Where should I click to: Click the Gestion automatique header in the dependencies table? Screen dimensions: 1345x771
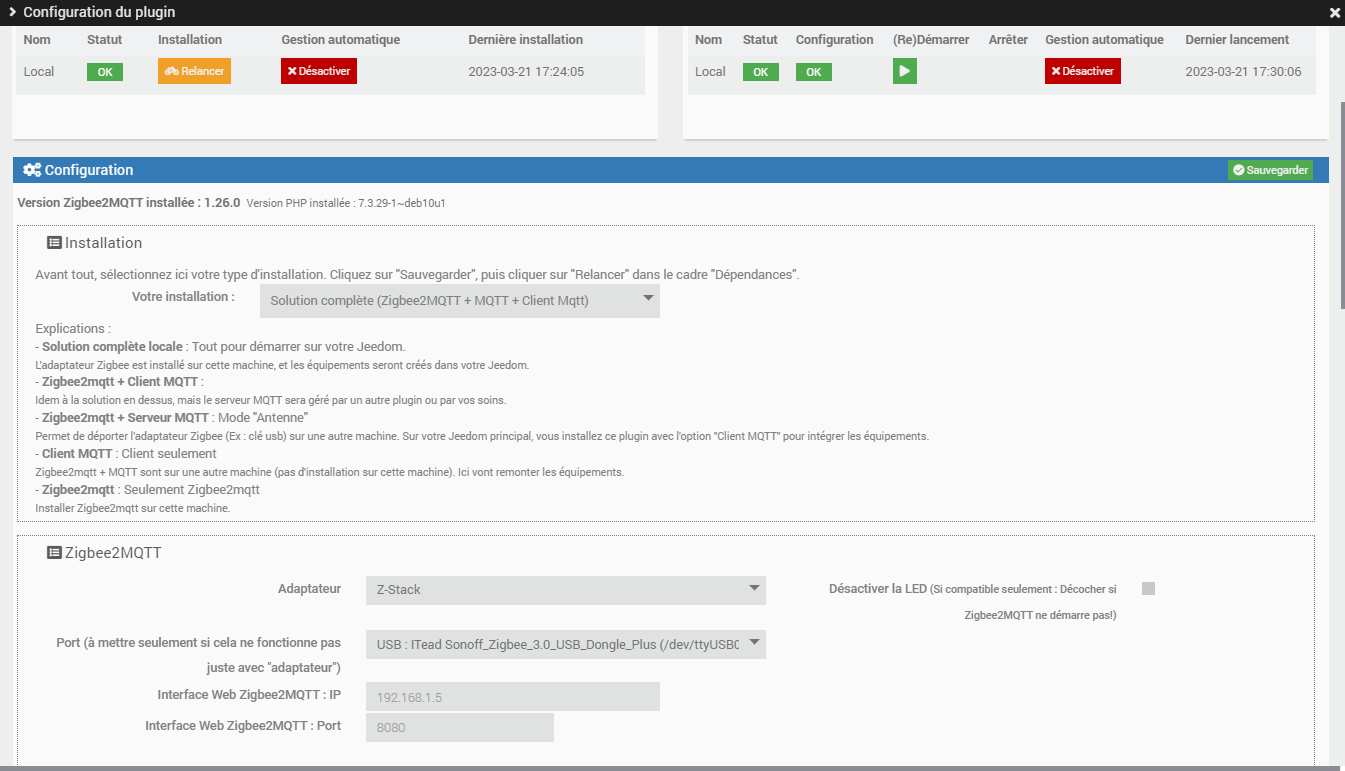point(340,40)
